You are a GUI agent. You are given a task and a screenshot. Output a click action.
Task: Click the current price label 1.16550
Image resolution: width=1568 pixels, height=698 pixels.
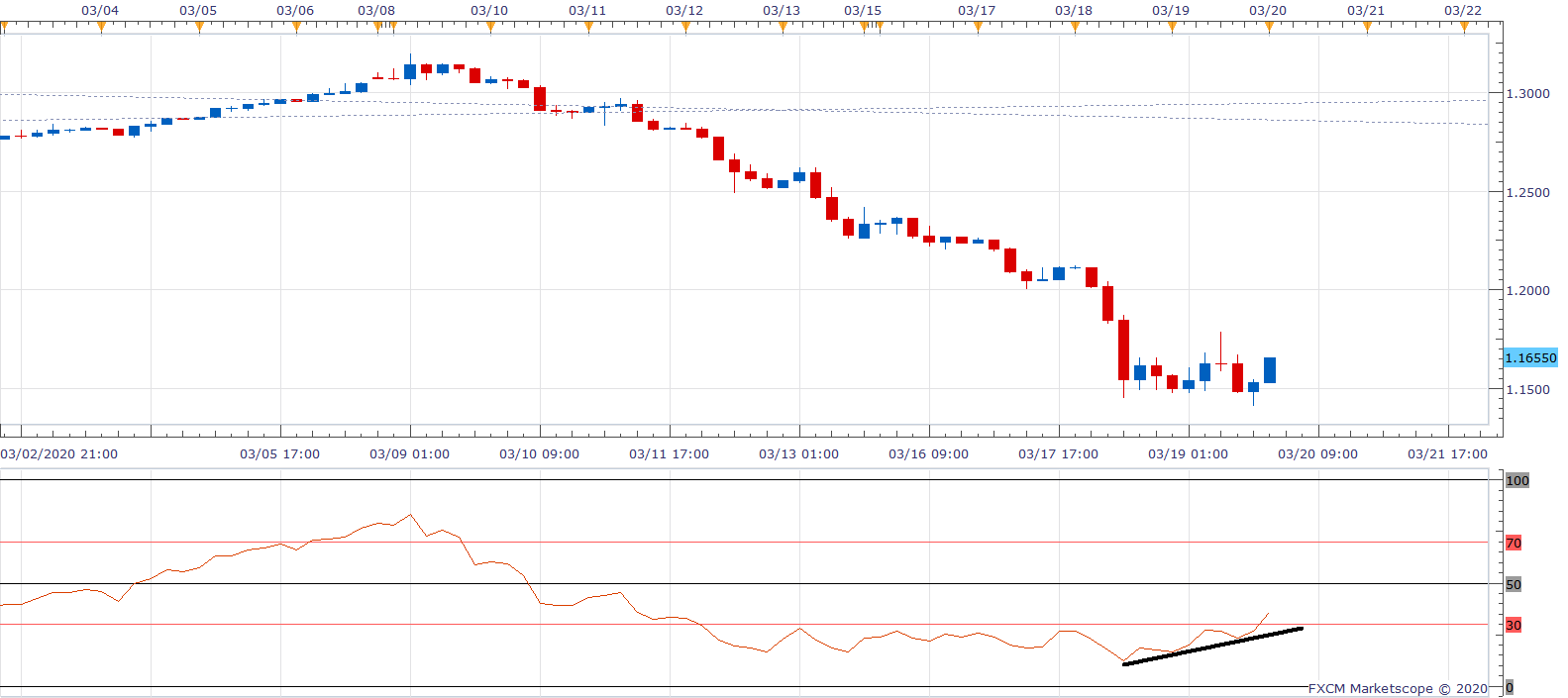tap(1530, 358)
